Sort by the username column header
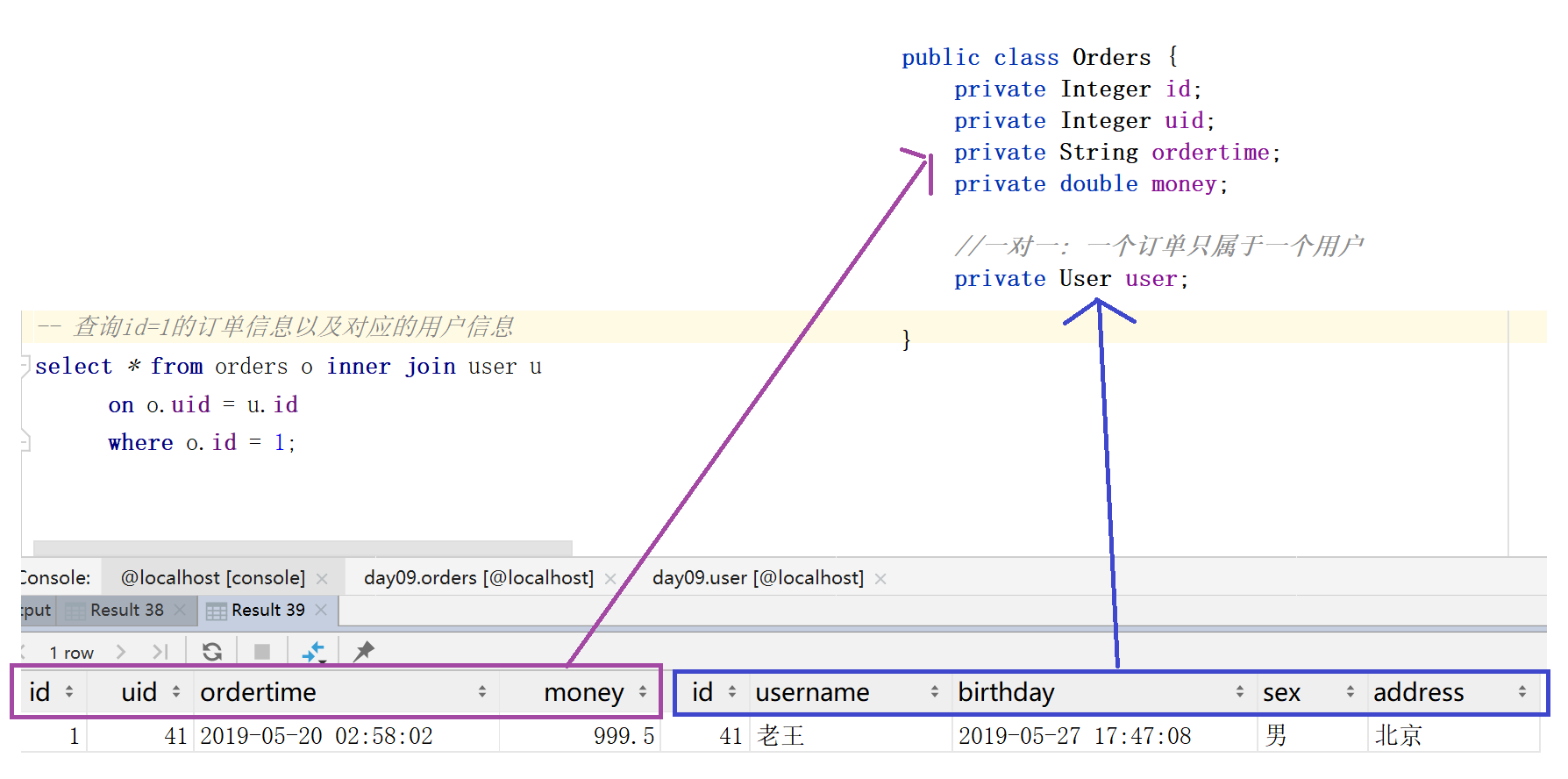The width and height of the screenshot is (1568, 779). point(850,692)
